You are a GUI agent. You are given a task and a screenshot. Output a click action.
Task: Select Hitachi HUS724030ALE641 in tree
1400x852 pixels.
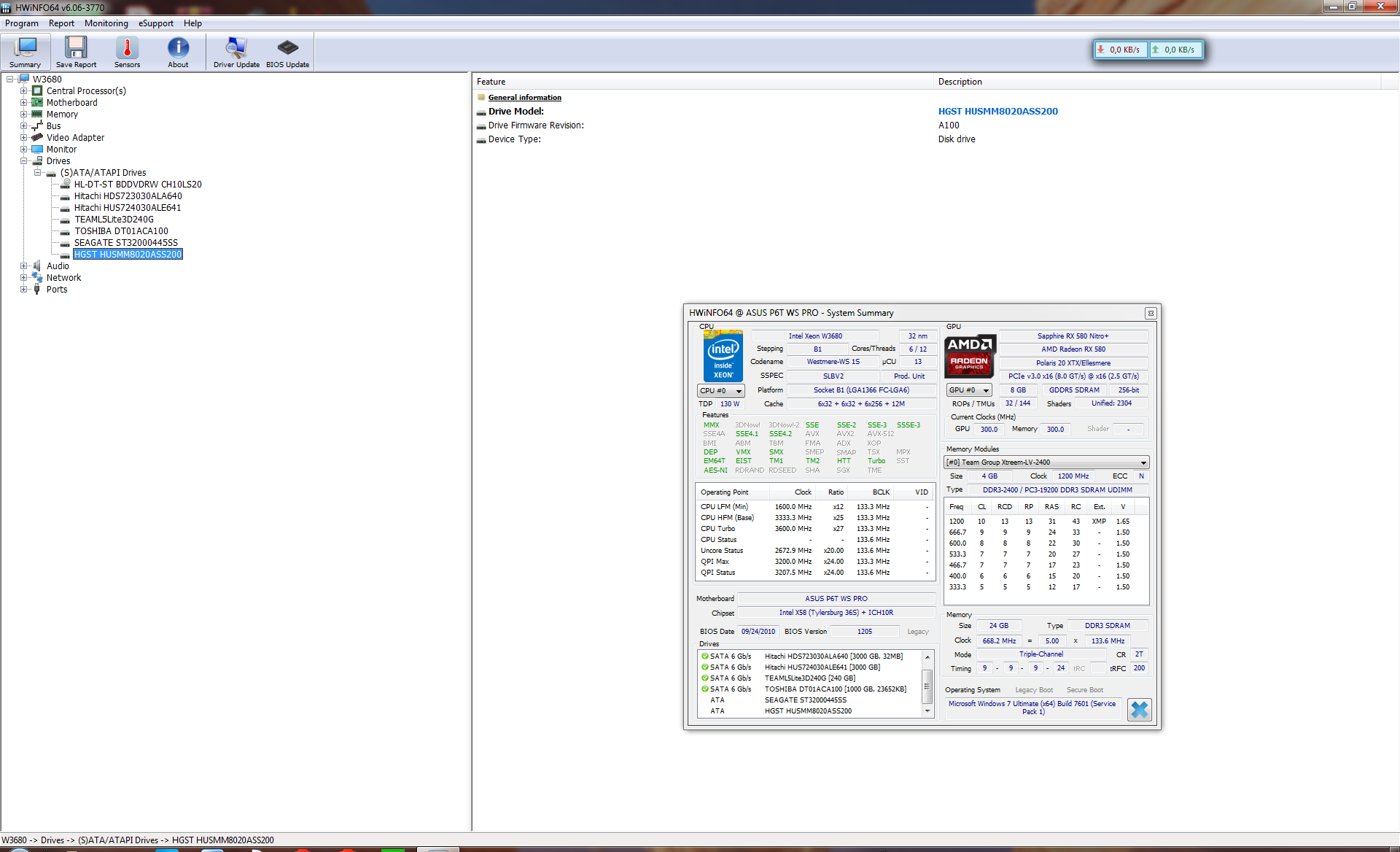click(128, 207)
